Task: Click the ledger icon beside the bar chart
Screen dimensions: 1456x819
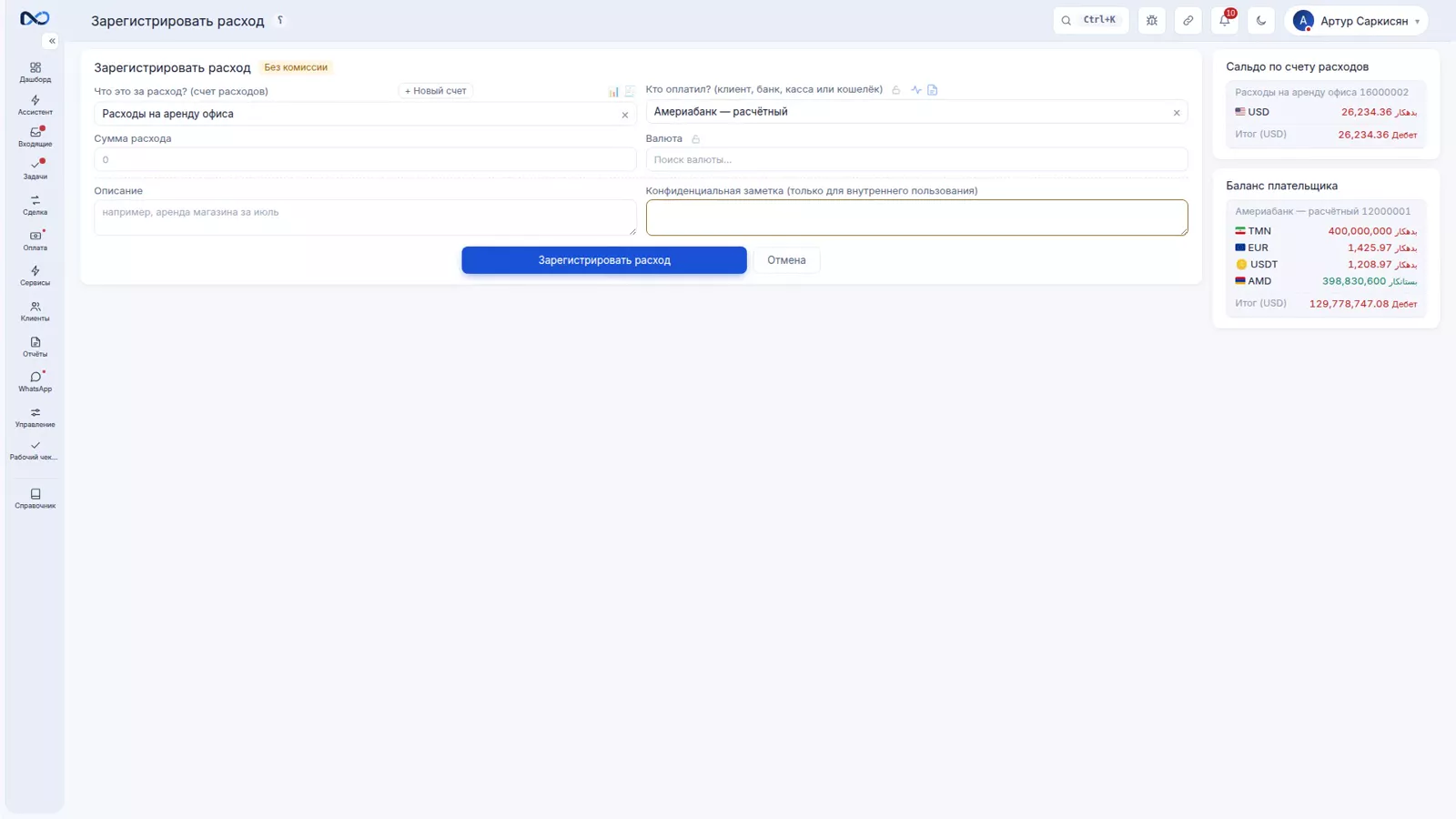Action: [629, 91]
